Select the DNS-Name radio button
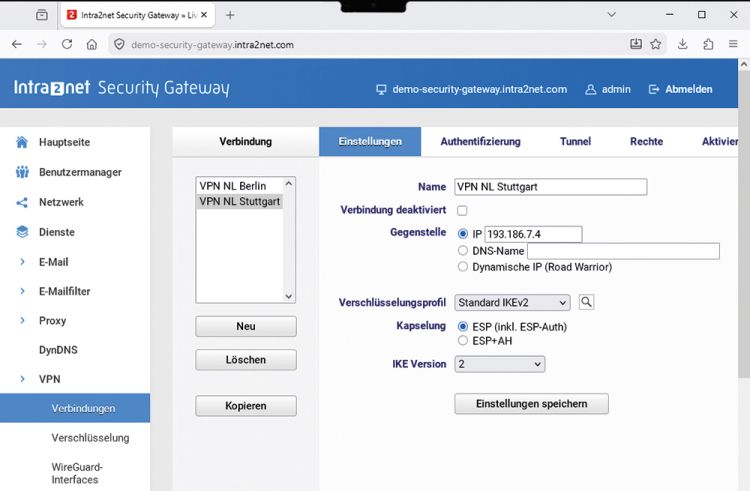Image resolution: width=750 pixels, height=491 pixels. coord(463,251)
